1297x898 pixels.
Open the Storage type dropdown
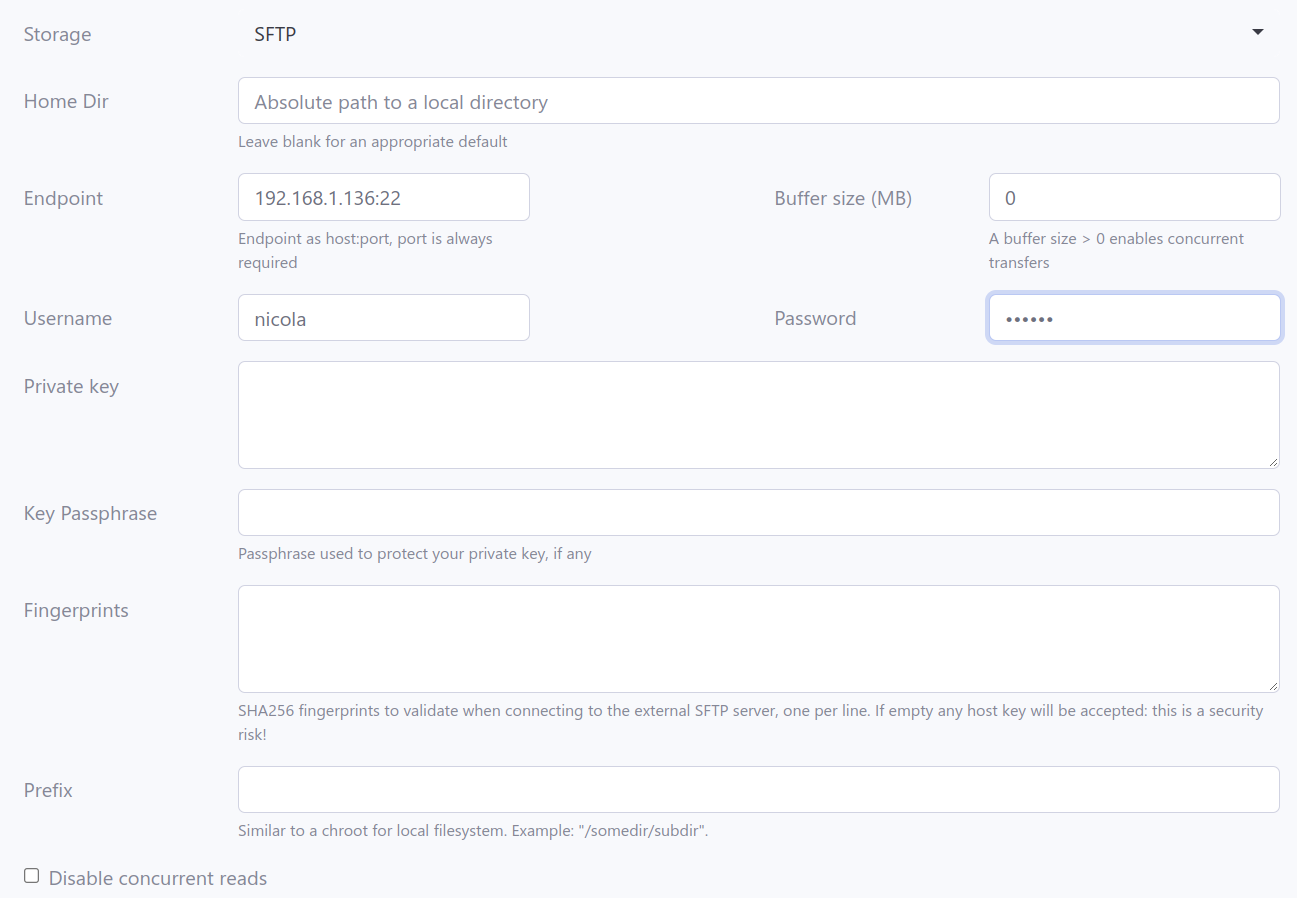(x=758, y=33)
